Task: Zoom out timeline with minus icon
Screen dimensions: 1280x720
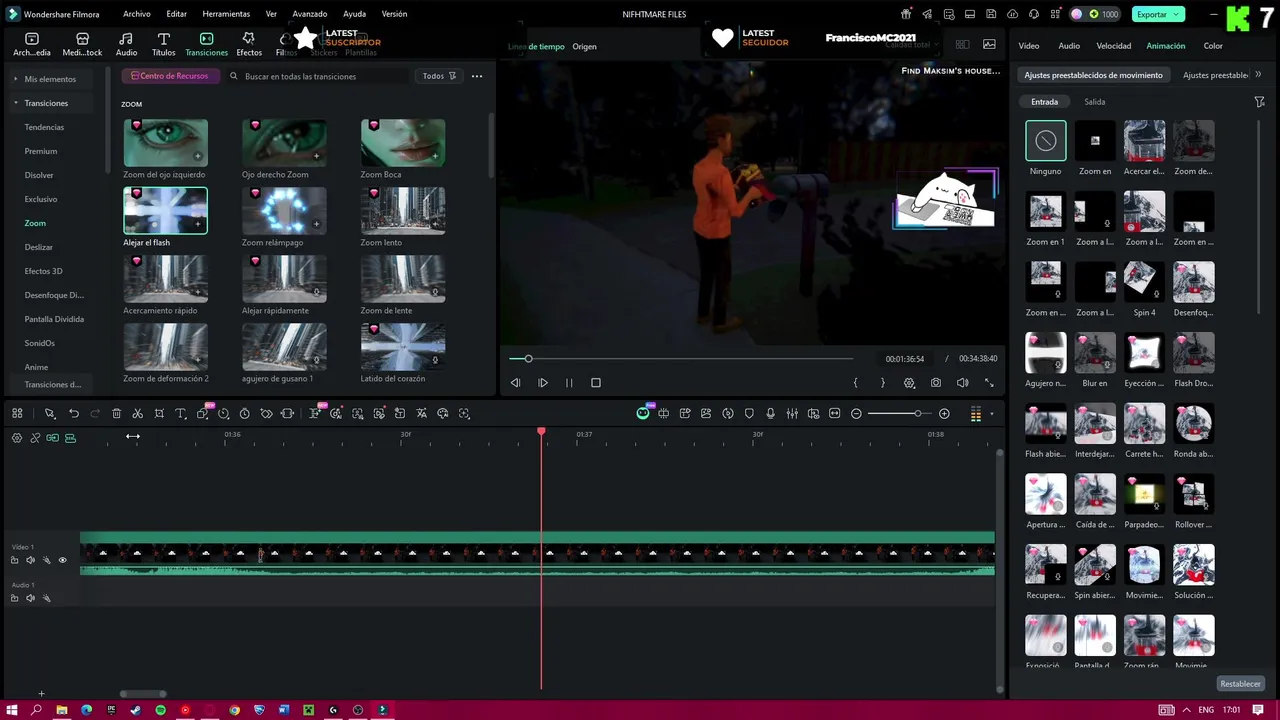Action: (x=856, y=414)
